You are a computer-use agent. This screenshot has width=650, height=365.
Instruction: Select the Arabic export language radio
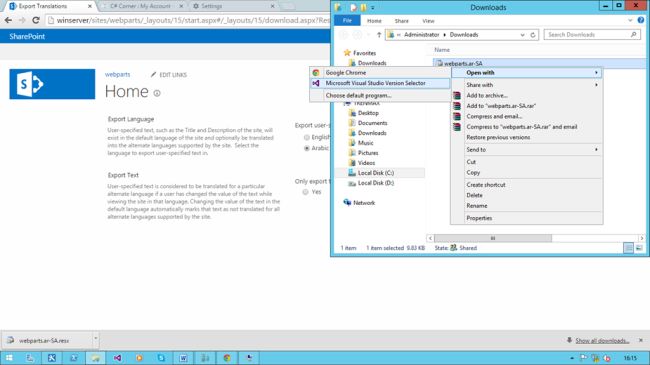click(x=307, y=148)
